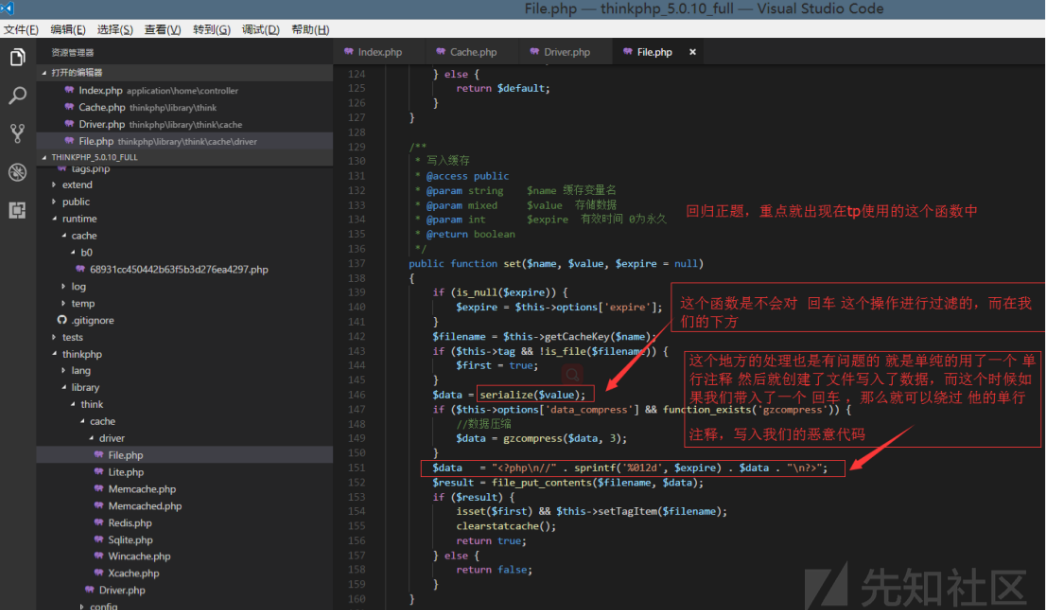Click clearstatcache() on line 155
Screen dimensions: 1046x610
coord(506,526)
